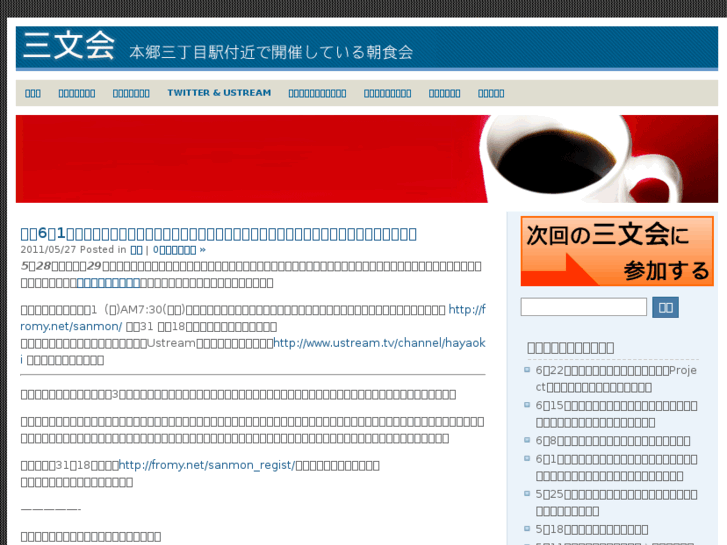Click bullet icon beside the 6月22 post
Image resolution: width=727 pixels, height=545 pixels.
[x=527, y=370]
